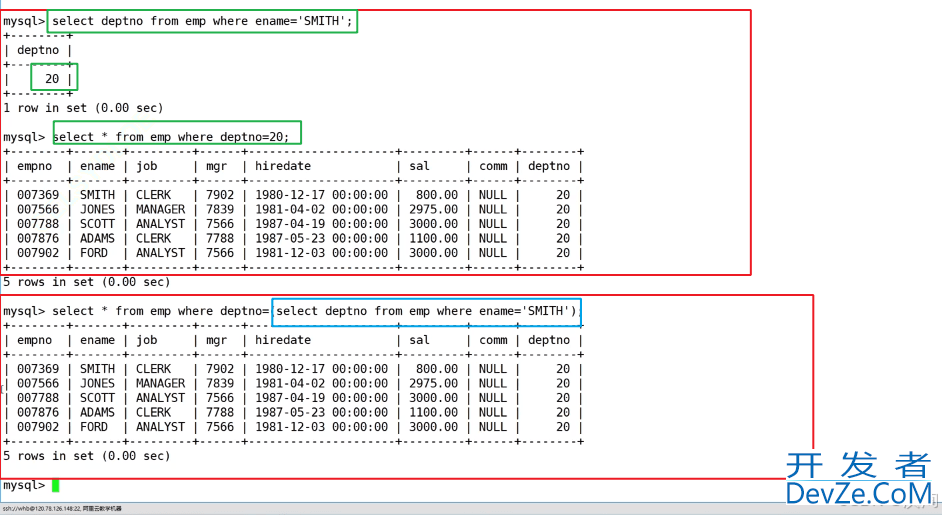Click mgr 7839 in the deptno=20 query result
The width and height of the screenshot is (942, 515).
220,210
